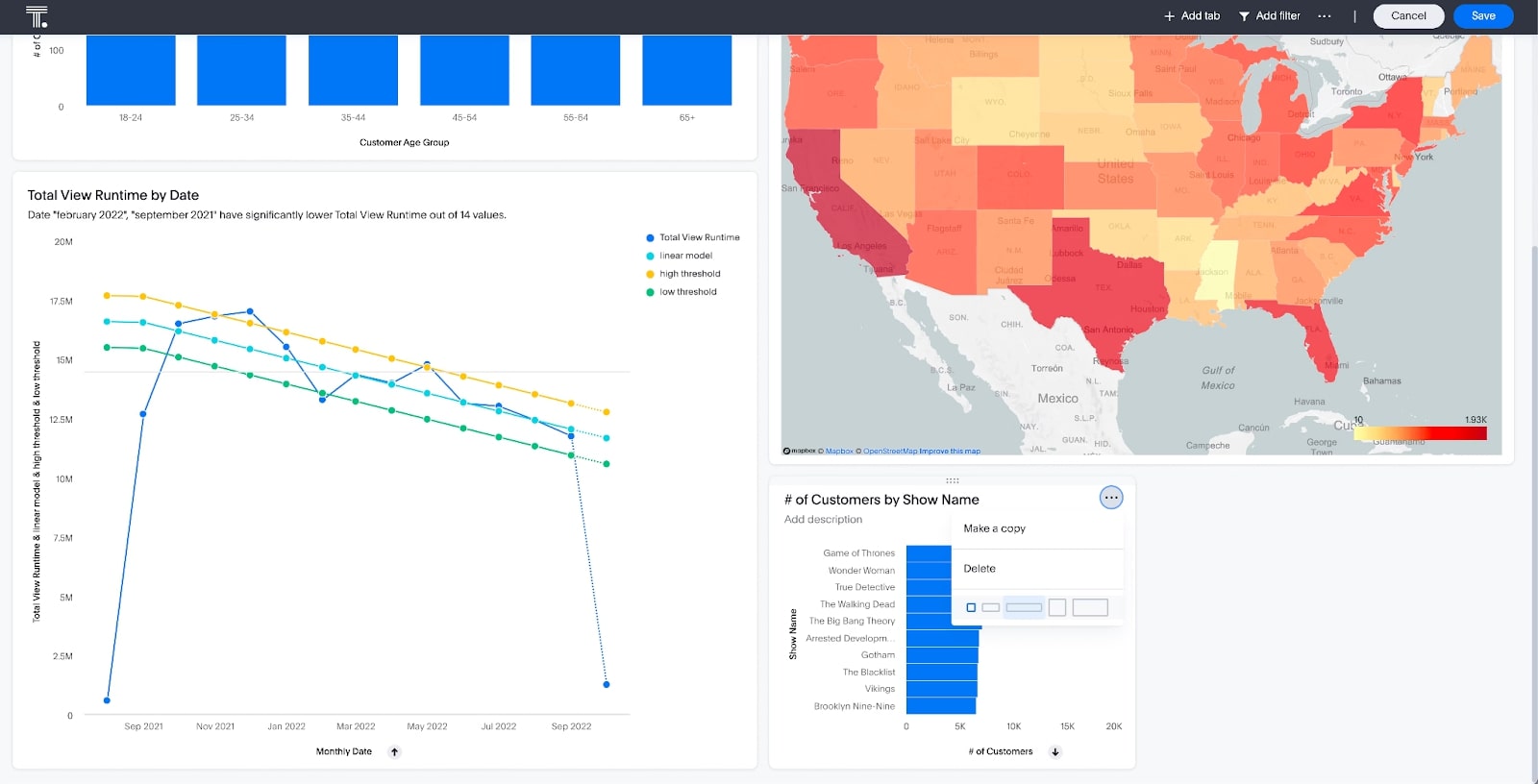Click the 65+ age group bar
This screenshot has height=784, width=1538.
point(687,70)
